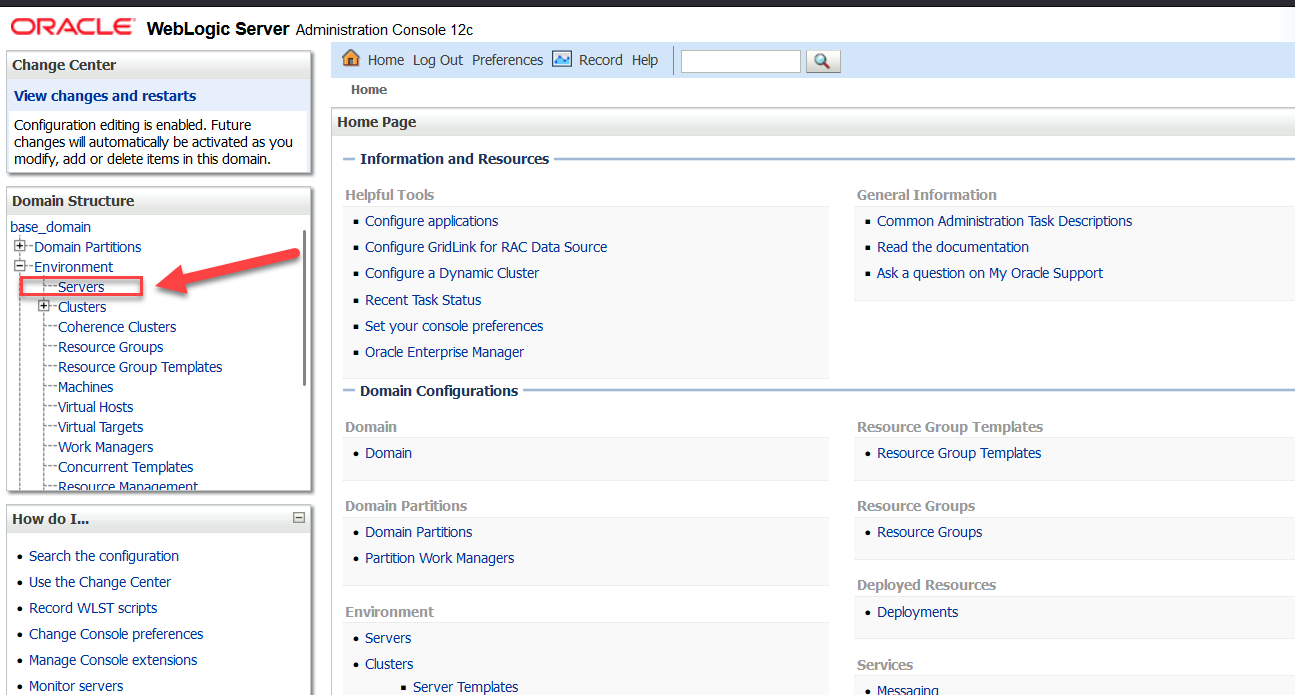
Task: Click View changes and restarts link
Action: coord(105,96)
